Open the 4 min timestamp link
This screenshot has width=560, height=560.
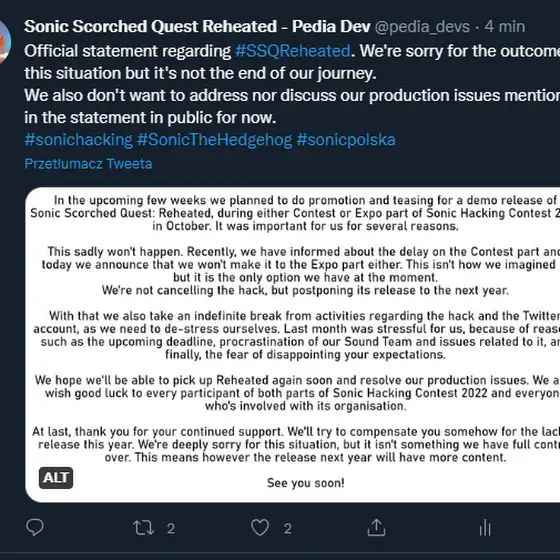coord(505,27)
